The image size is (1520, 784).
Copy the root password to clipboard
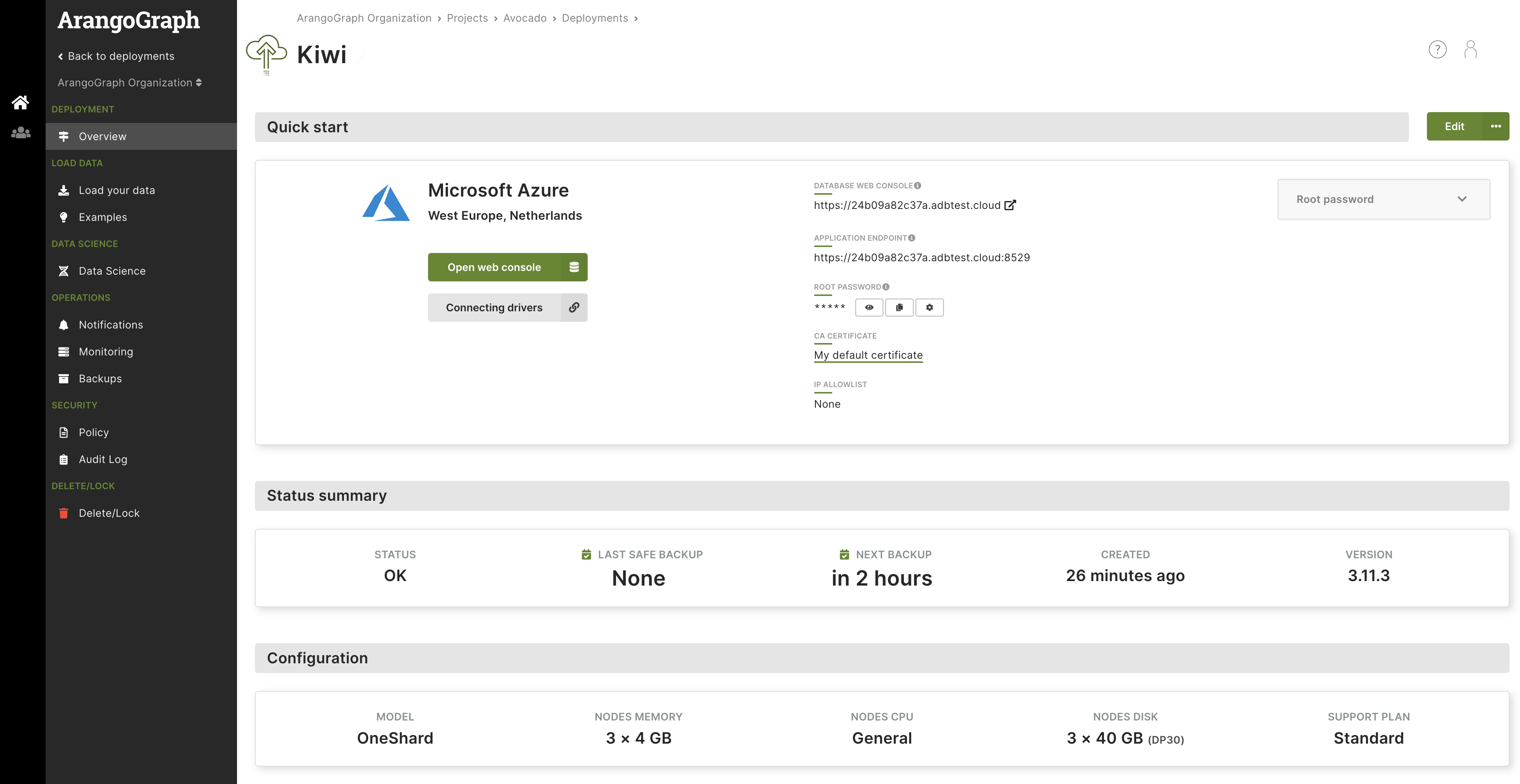pos(899,307)
